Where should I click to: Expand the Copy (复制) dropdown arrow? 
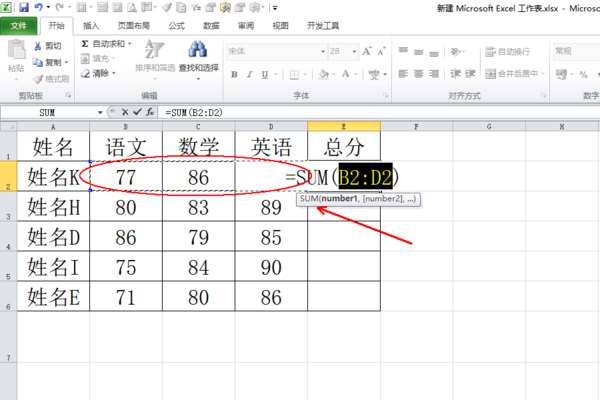click(x=67, y=62)
